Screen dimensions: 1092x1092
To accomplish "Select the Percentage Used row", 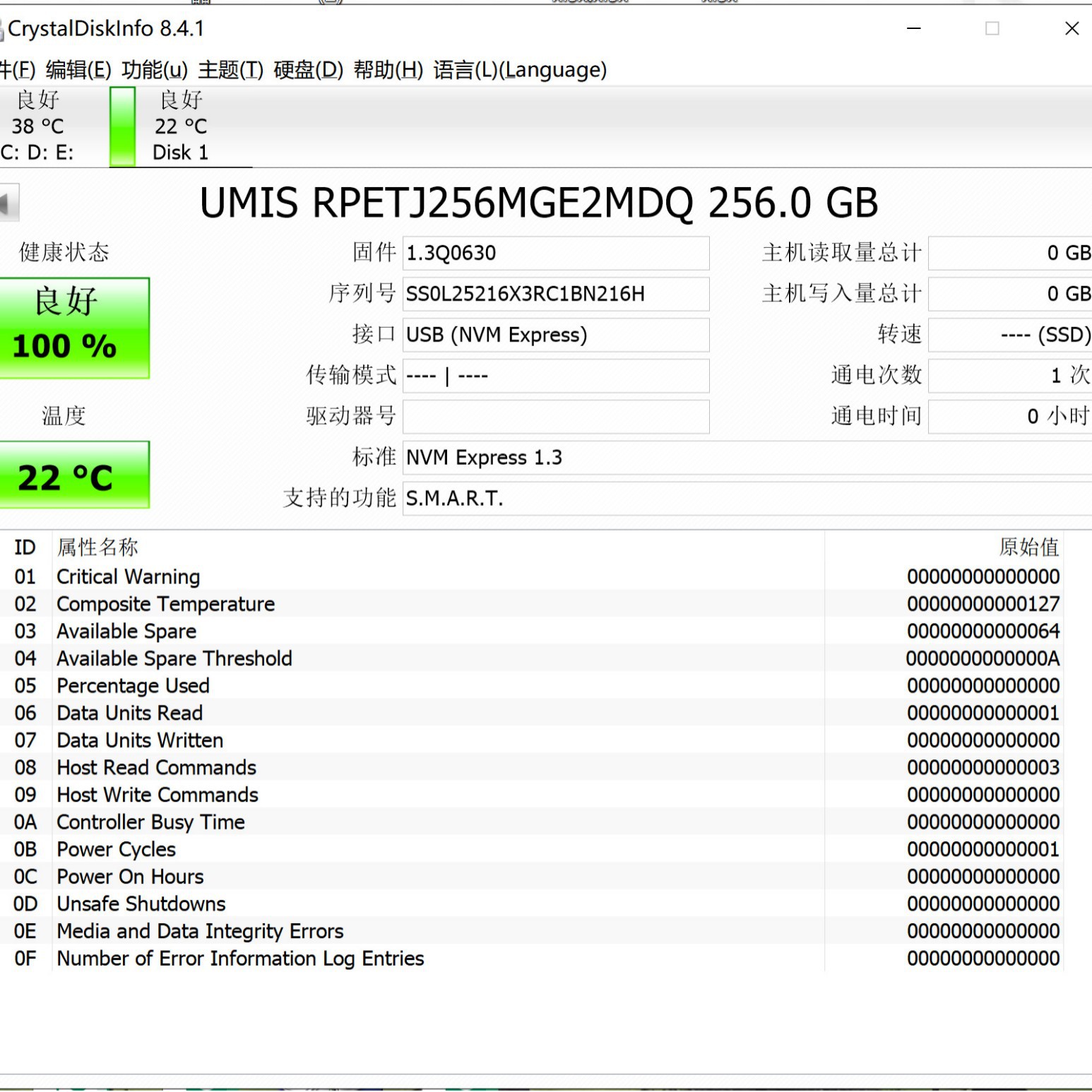I will pos(531,686).
